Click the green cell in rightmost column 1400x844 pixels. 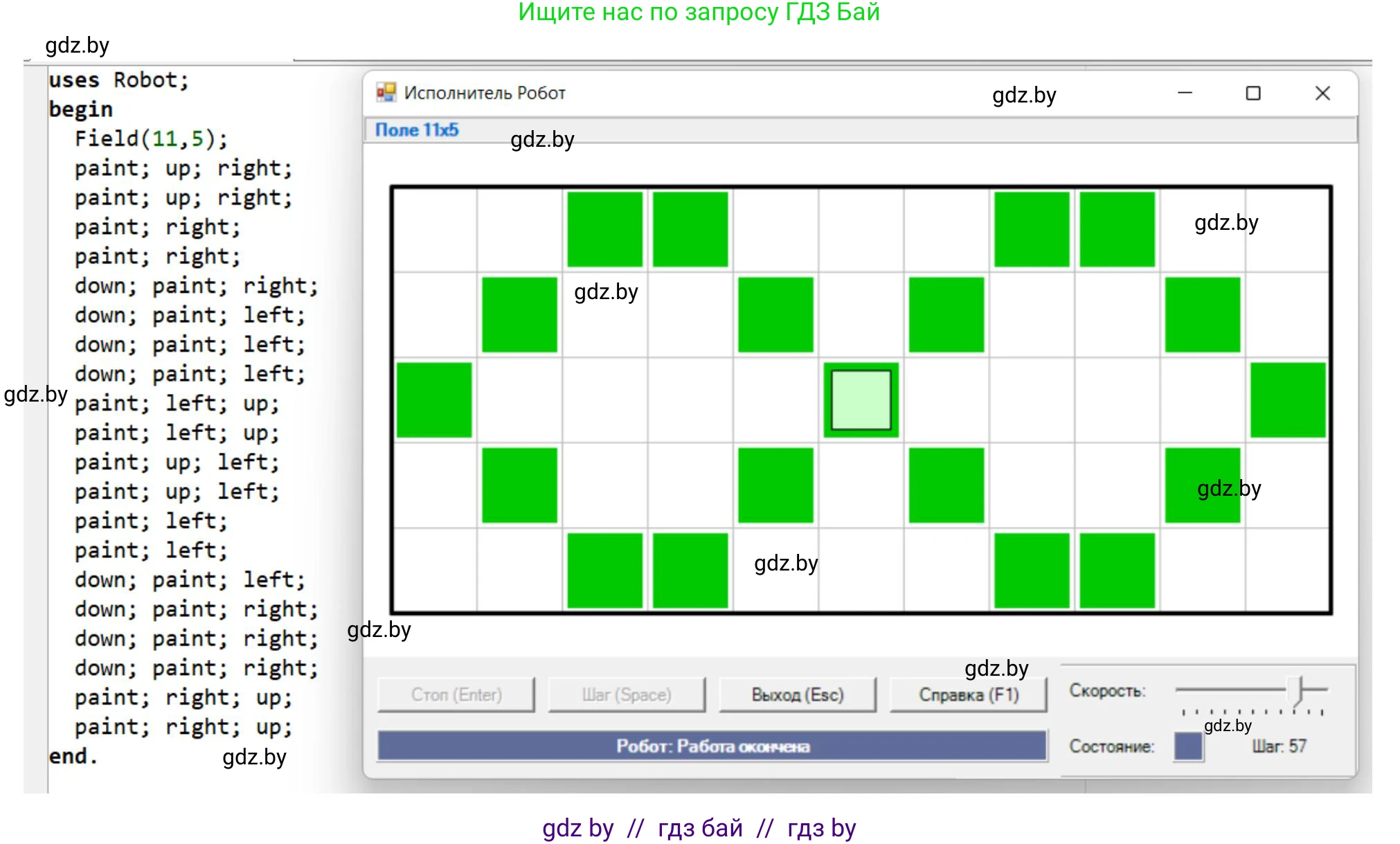pyautogui.click(x=1287, y=400)
